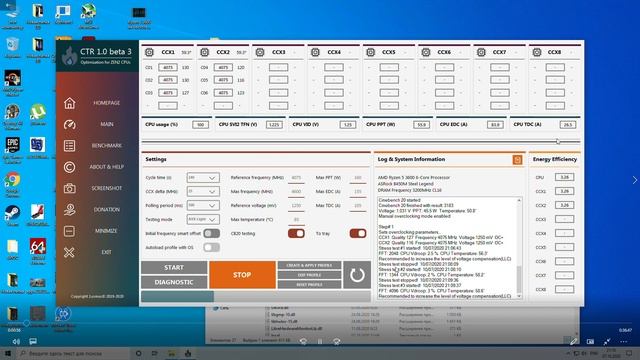Viewport: 640px width, 360px height.
Task: Select MINIMIZE in the sidebar menu
Action: 106,231
